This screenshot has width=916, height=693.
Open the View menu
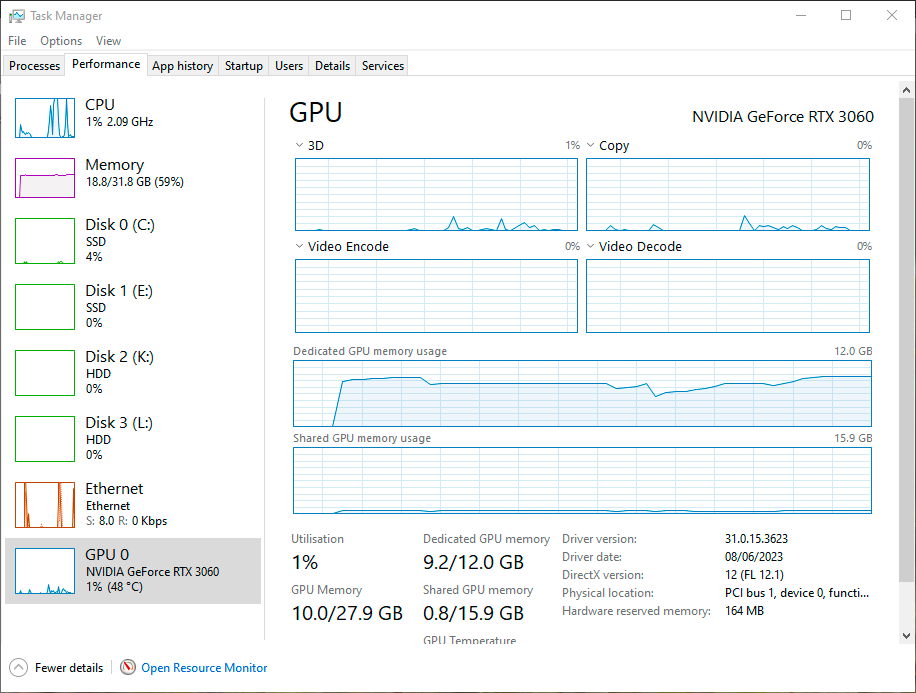[108, 41]
